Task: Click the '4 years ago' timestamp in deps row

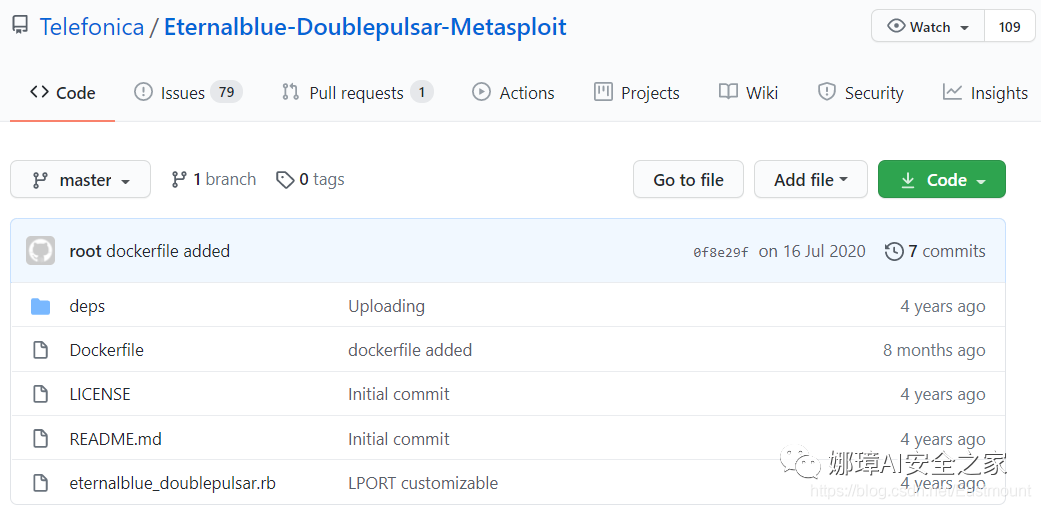Action: click(x=943, y=306)
